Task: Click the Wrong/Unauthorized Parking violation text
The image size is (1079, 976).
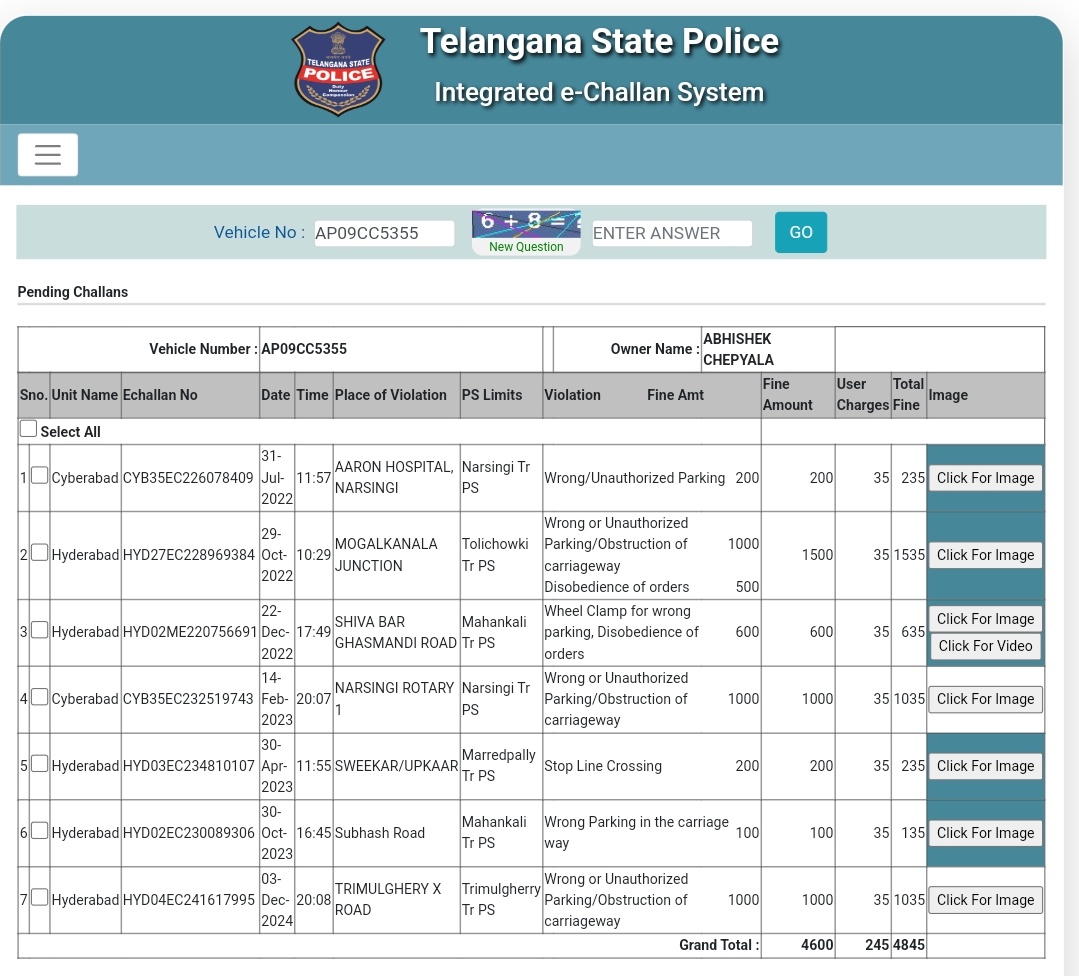Action: 634,478
